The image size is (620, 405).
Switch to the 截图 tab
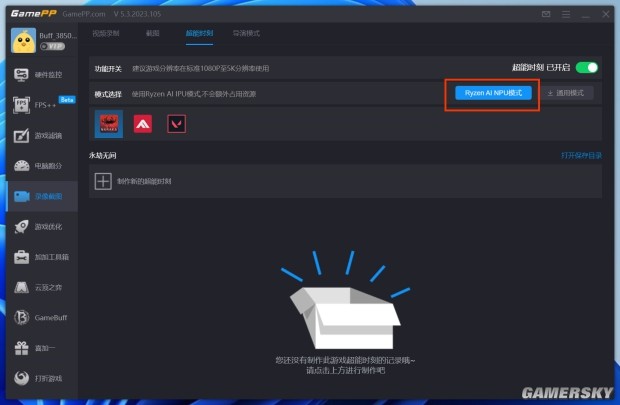tap(153, 33)
